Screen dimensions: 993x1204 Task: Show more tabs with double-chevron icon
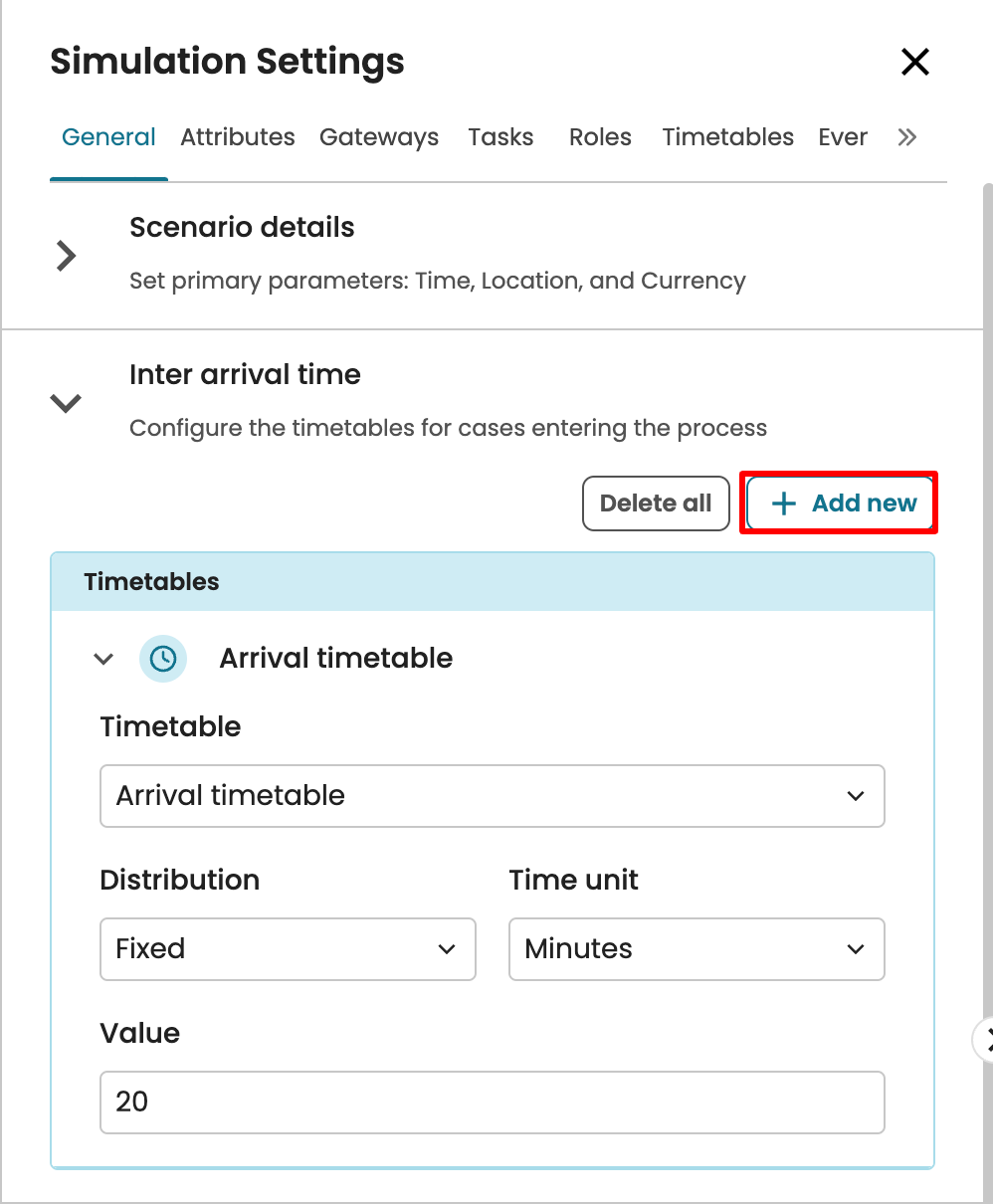[x=906, y=137]
